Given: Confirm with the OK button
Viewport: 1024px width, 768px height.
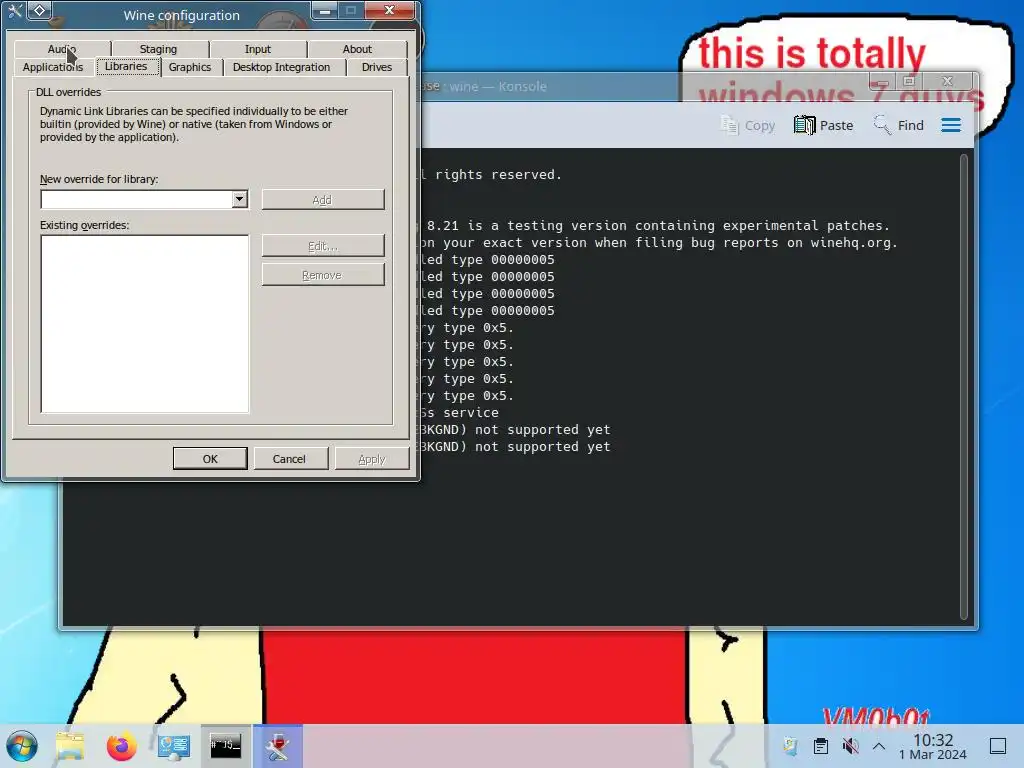Looking at the screenshot, I should point(210,459).
